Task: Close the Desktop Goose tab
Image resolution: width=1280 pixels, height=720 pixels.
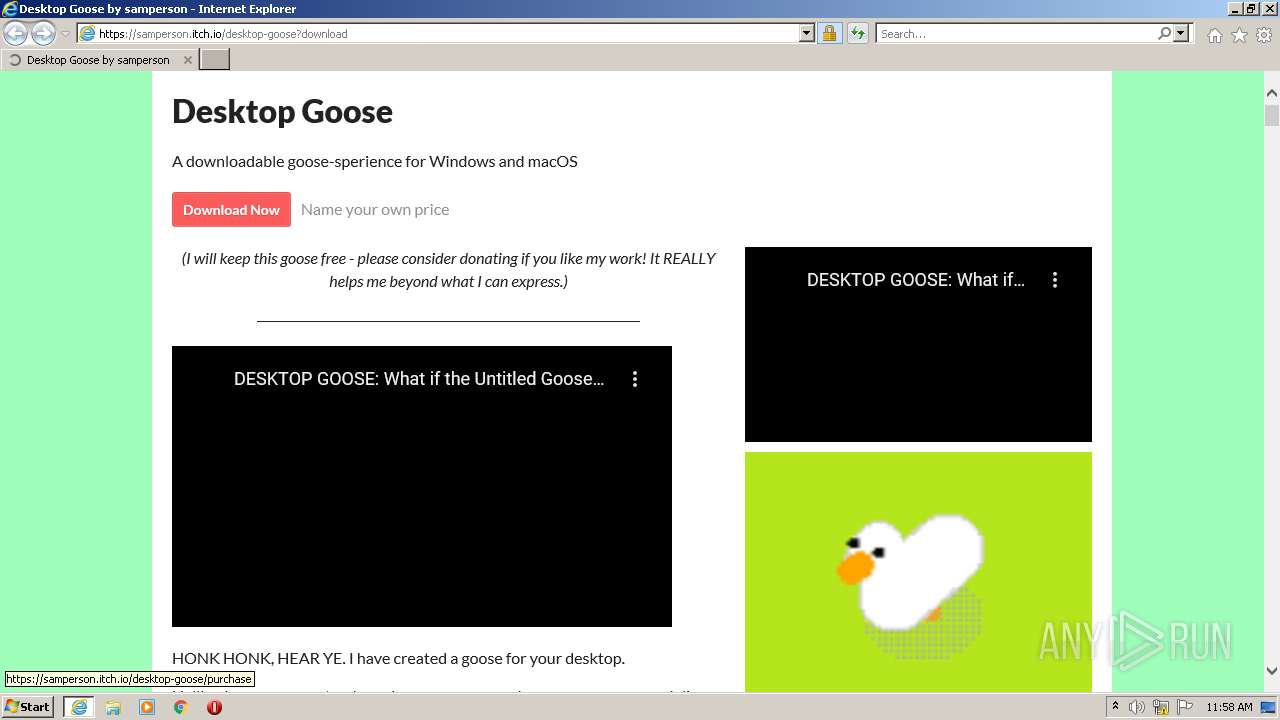Action: point(187,60)
